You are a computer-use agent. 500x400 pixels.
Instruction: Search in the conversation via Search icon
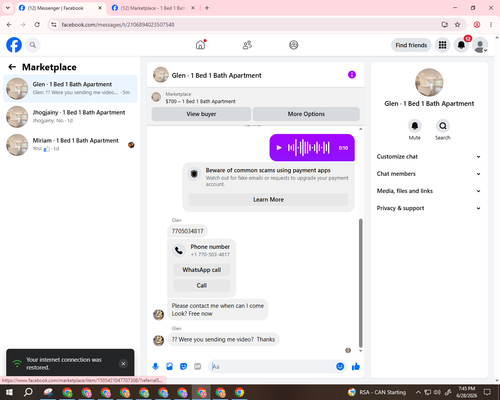coord(443,126)
